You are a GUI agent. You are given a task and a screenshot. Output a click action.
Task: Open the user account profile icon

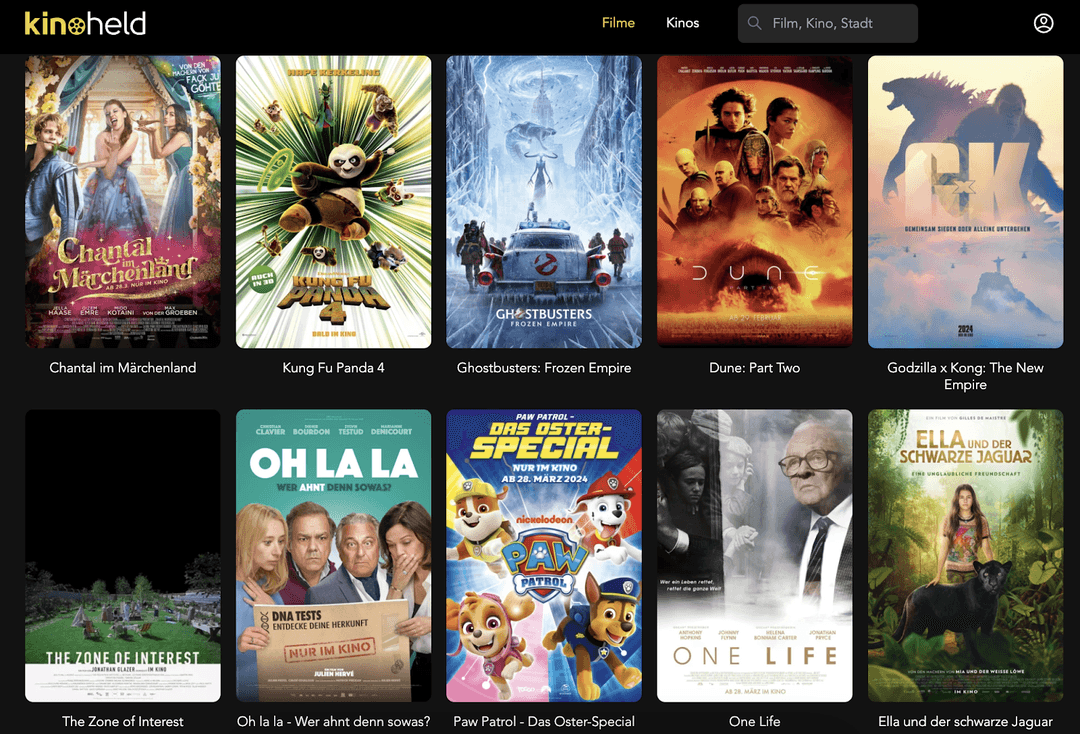click(1043, 23)
